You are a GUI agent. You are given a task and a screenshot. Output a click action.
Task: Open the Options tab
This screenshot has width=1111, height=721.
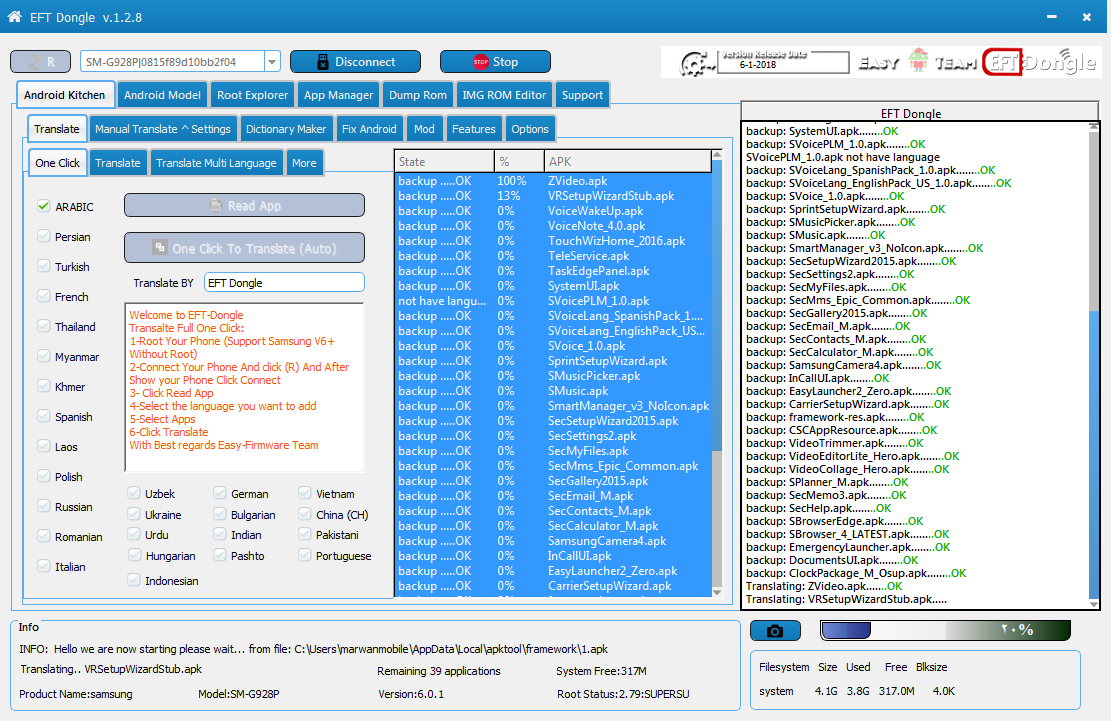530,129
